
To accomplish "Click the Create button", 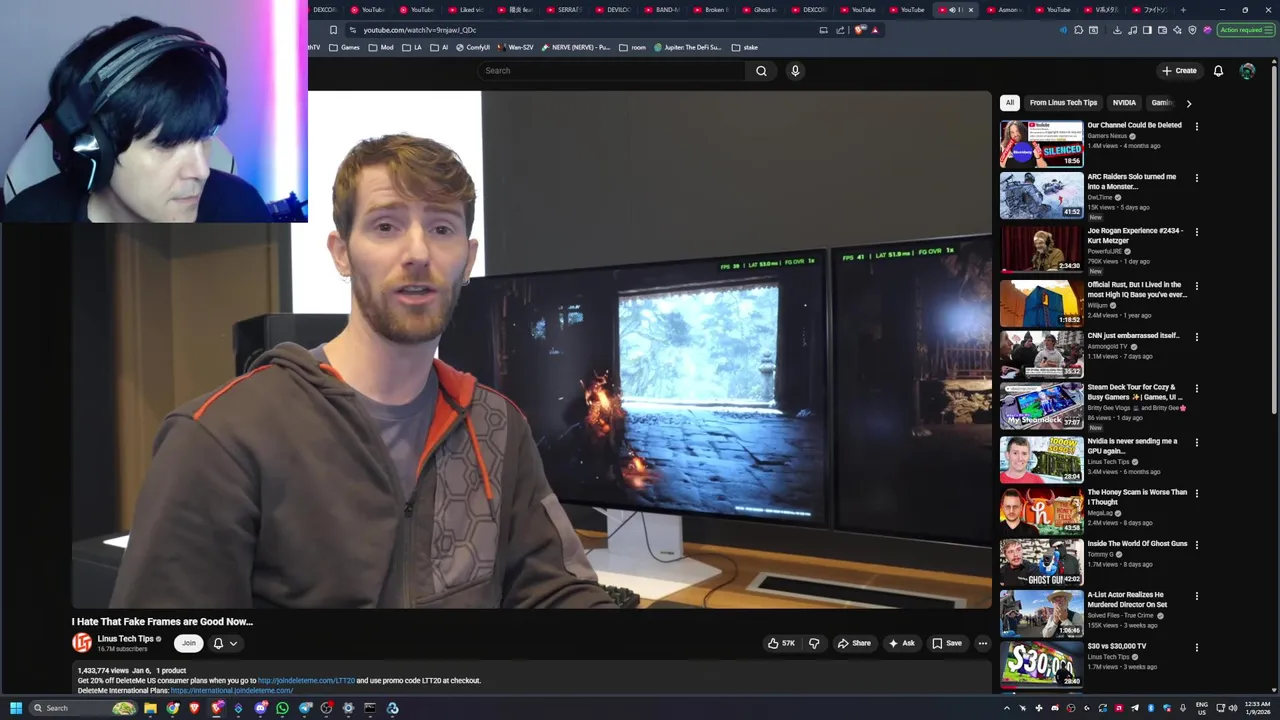I will click(1179, 71).
